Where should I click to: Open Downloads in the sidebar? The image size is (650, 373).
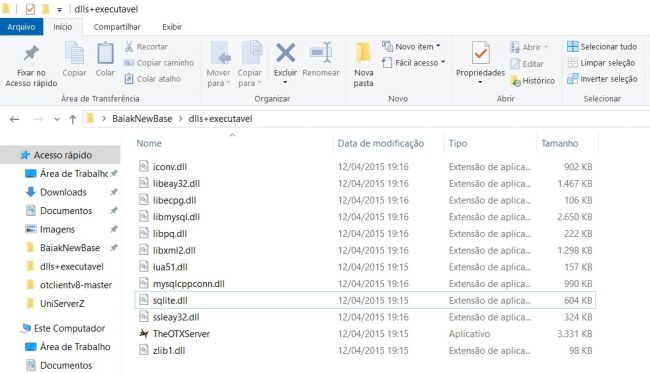point(63,192)
